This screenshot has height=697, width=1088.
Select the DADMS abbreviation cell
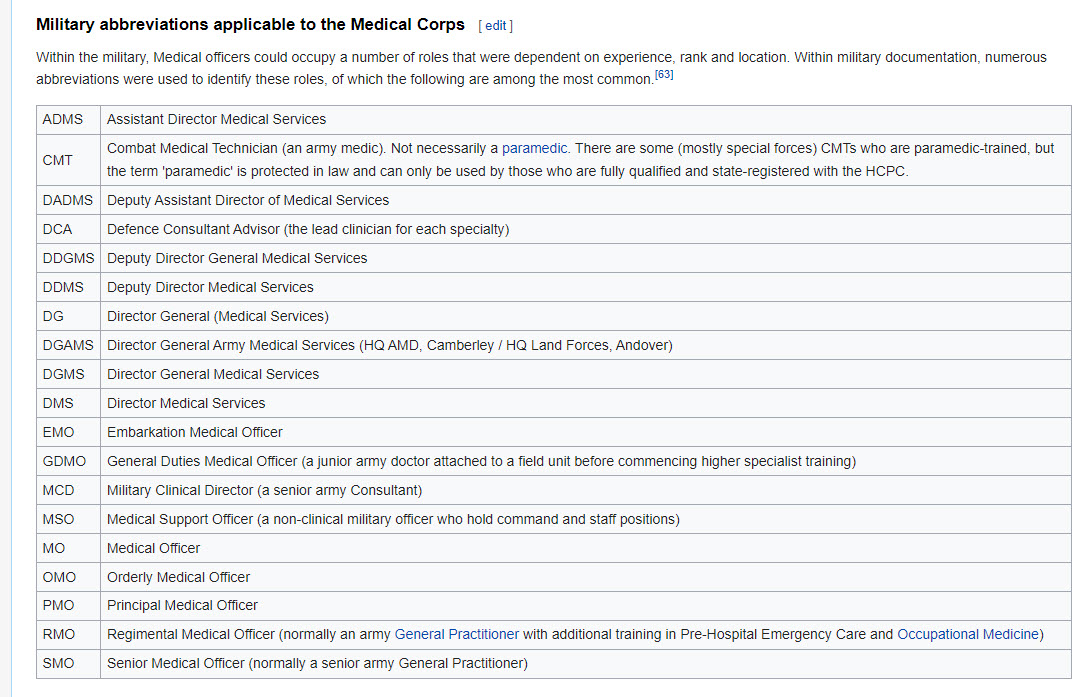click(68, 200)
